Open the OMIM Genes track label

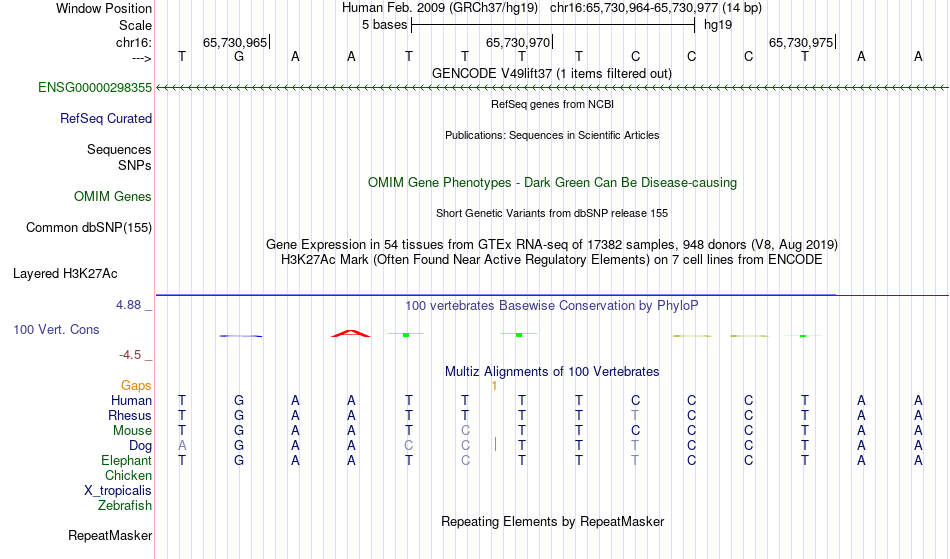click(x=113, y=196)
